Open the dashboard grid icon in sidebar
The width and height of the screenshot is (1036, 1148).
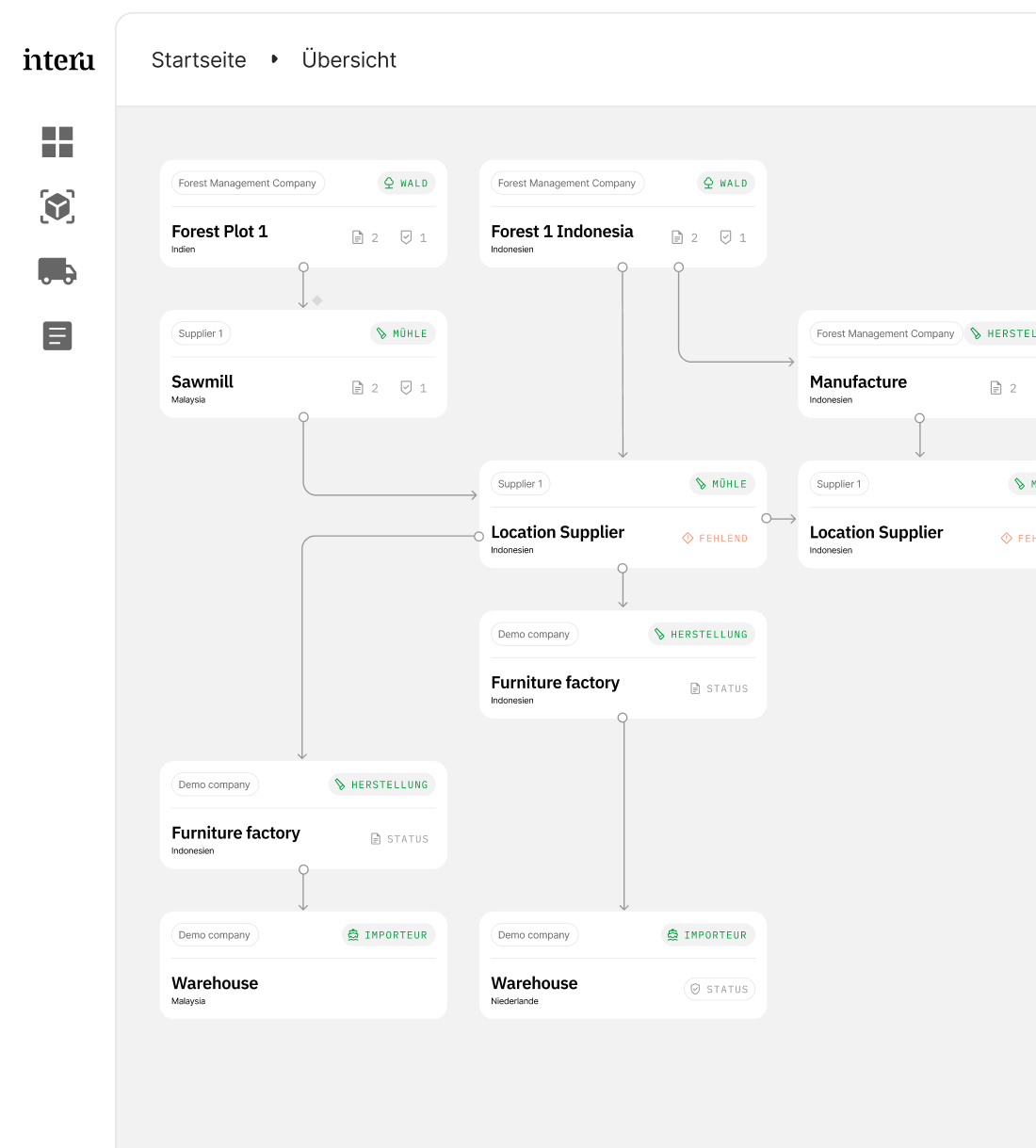pos(57,142)
